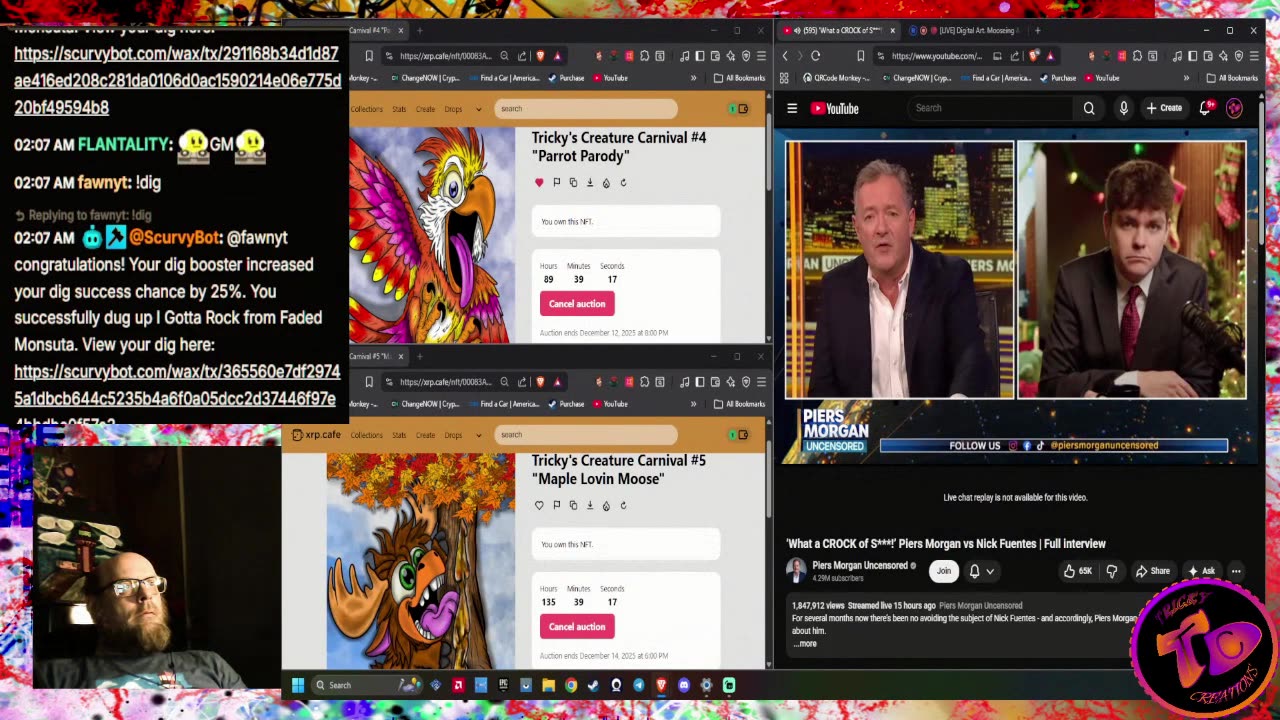Click flag report icon on Parrot Parody
1280x720 pixels.
(x=556, y=183)
